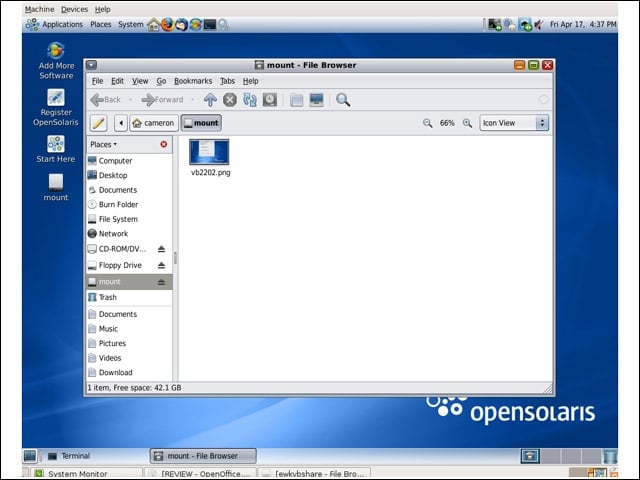Go back using the Back button
The height and width of the screenshot is (480, 640).
tap(105, 100)
